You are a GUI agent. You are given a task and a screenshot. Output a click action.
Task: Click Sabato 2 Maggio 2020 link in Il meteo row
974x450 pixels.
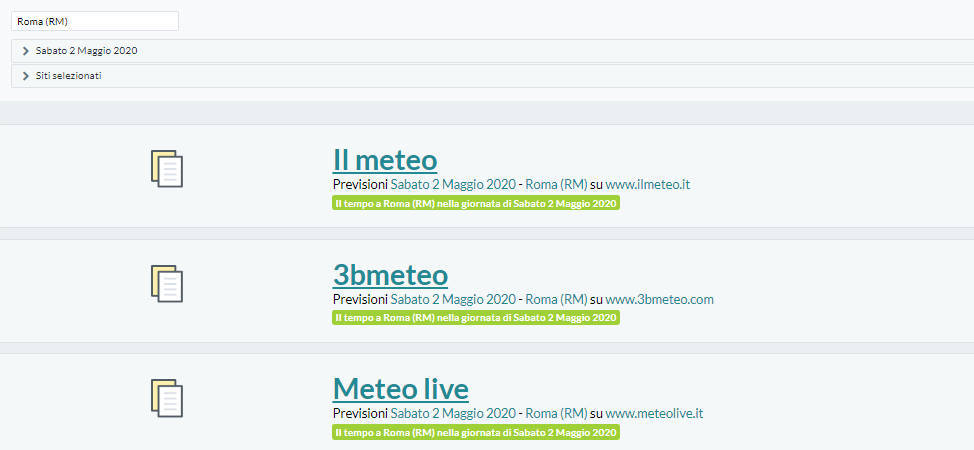[453, 185]
